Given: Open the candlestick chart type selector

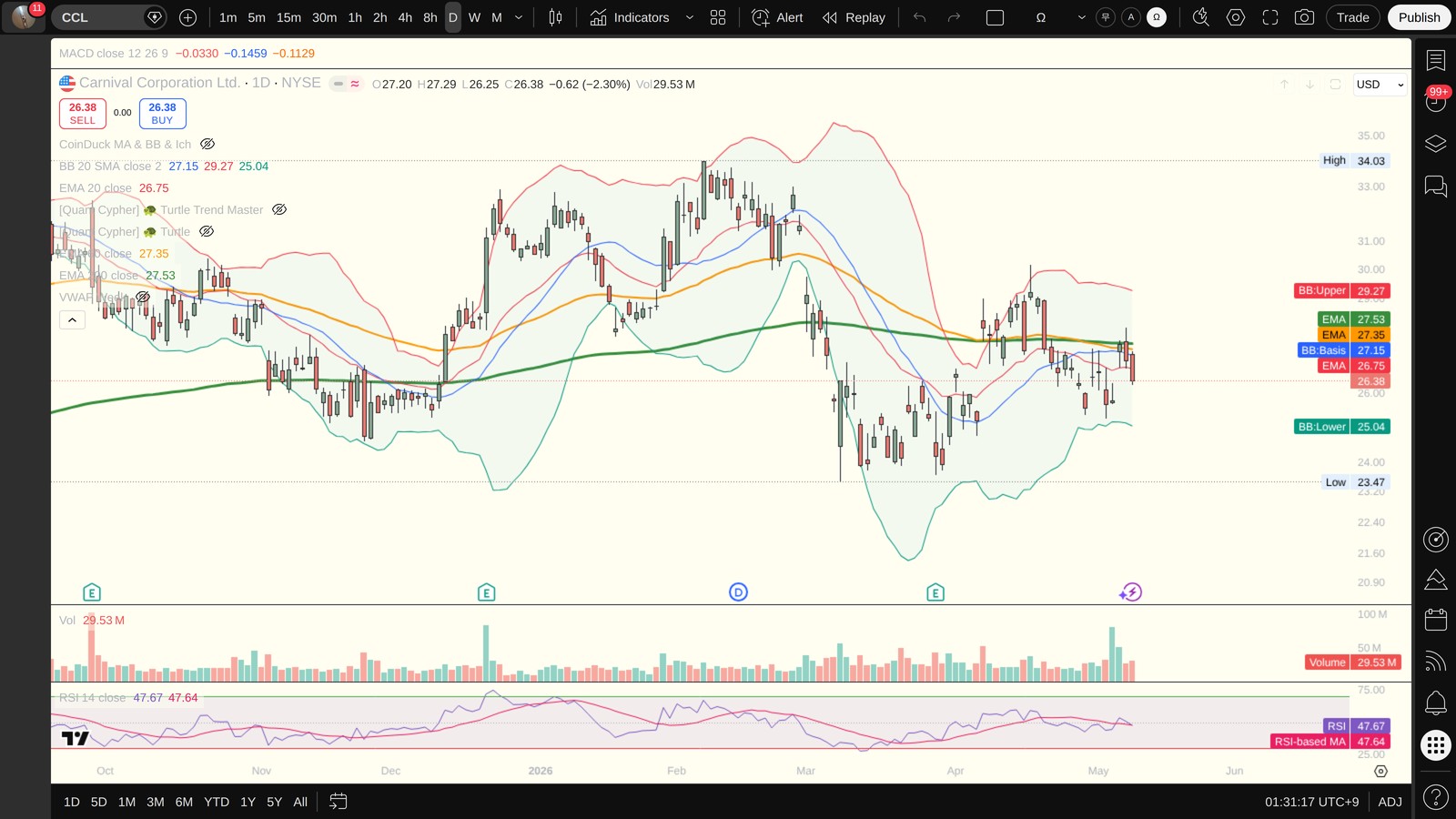Looking at the screenshot, I should click(555, 17).
